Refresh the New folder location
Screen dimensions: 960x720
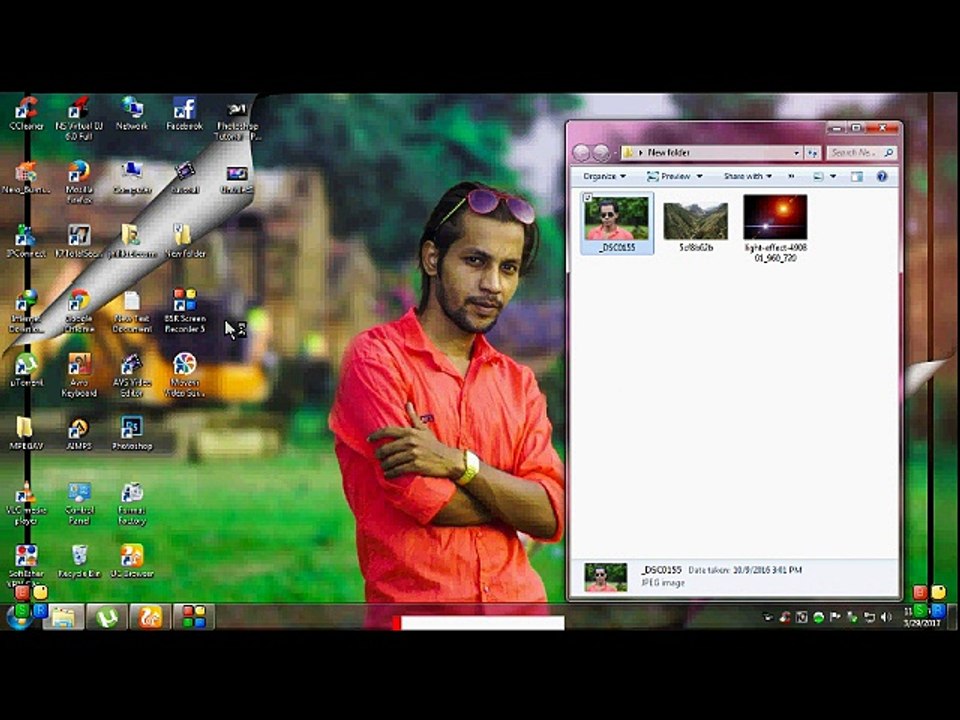pyautogui.click(x=812, y=152)
